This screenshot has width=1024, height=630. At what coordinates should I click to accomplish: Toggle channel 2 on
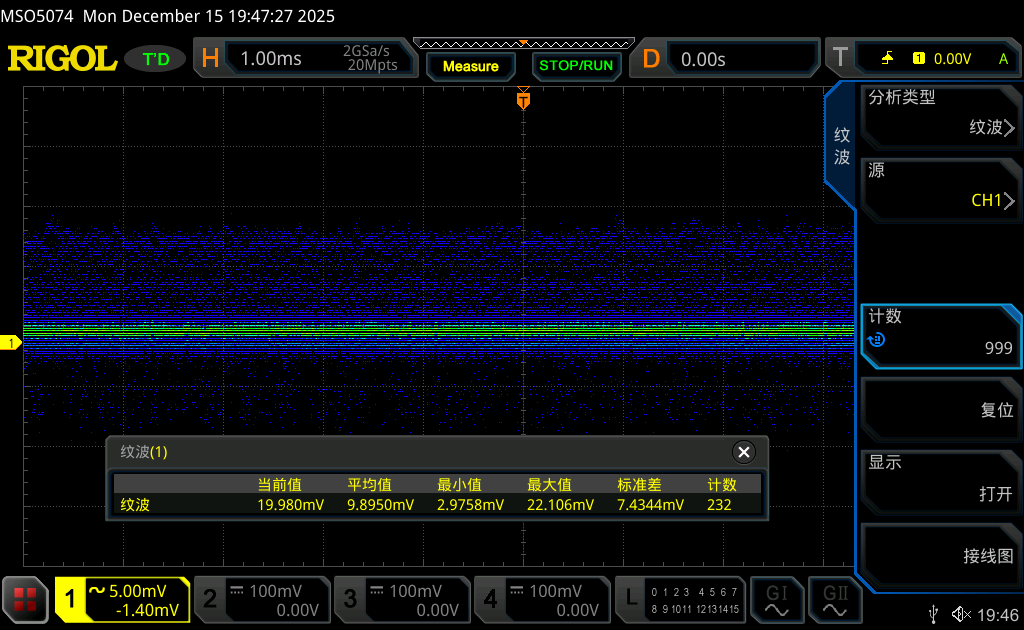262,599
